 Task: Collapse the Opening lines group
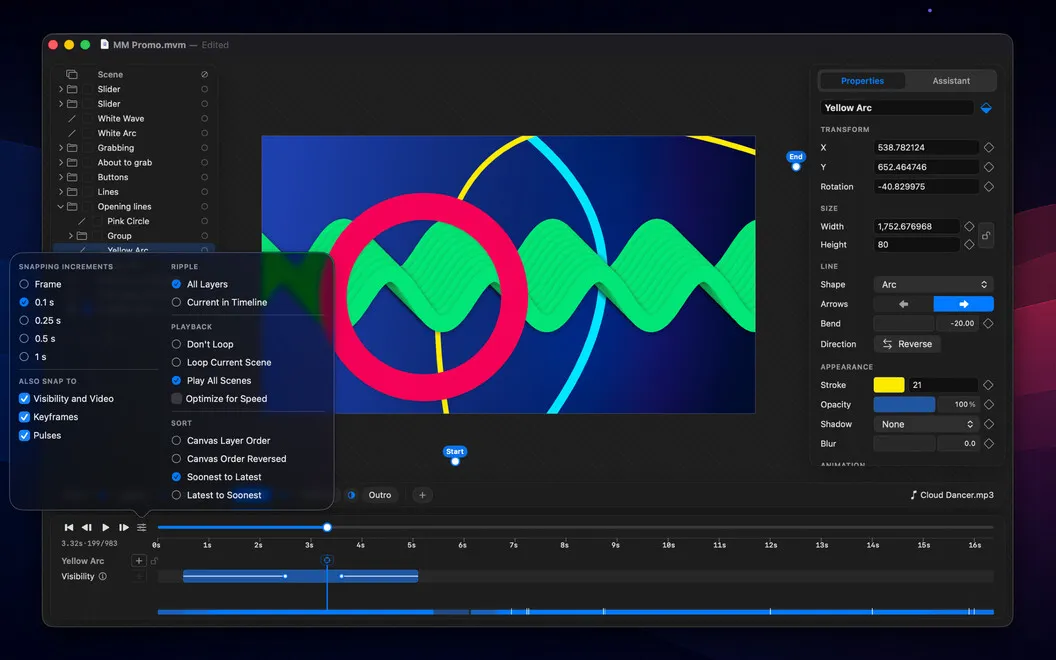[x=61, y=207]
